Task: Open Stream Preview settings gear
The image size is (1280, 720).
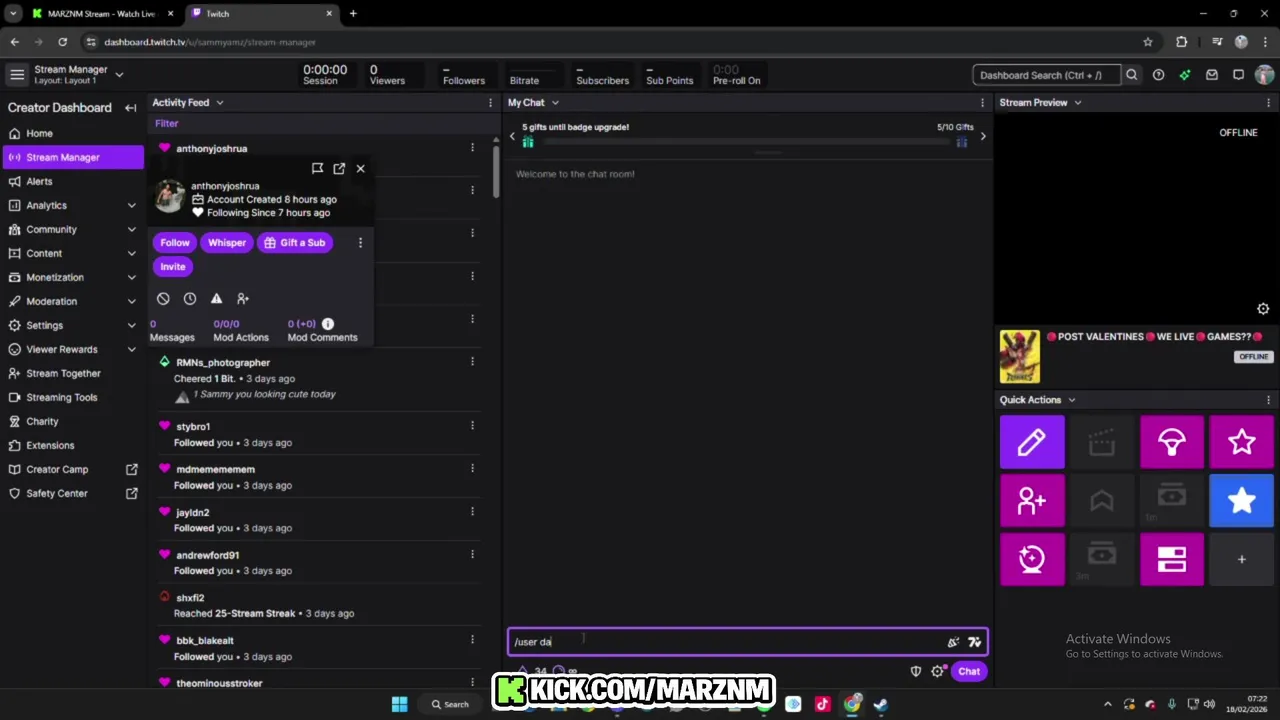Action: pyautogui.click(x=1263, y=309)
